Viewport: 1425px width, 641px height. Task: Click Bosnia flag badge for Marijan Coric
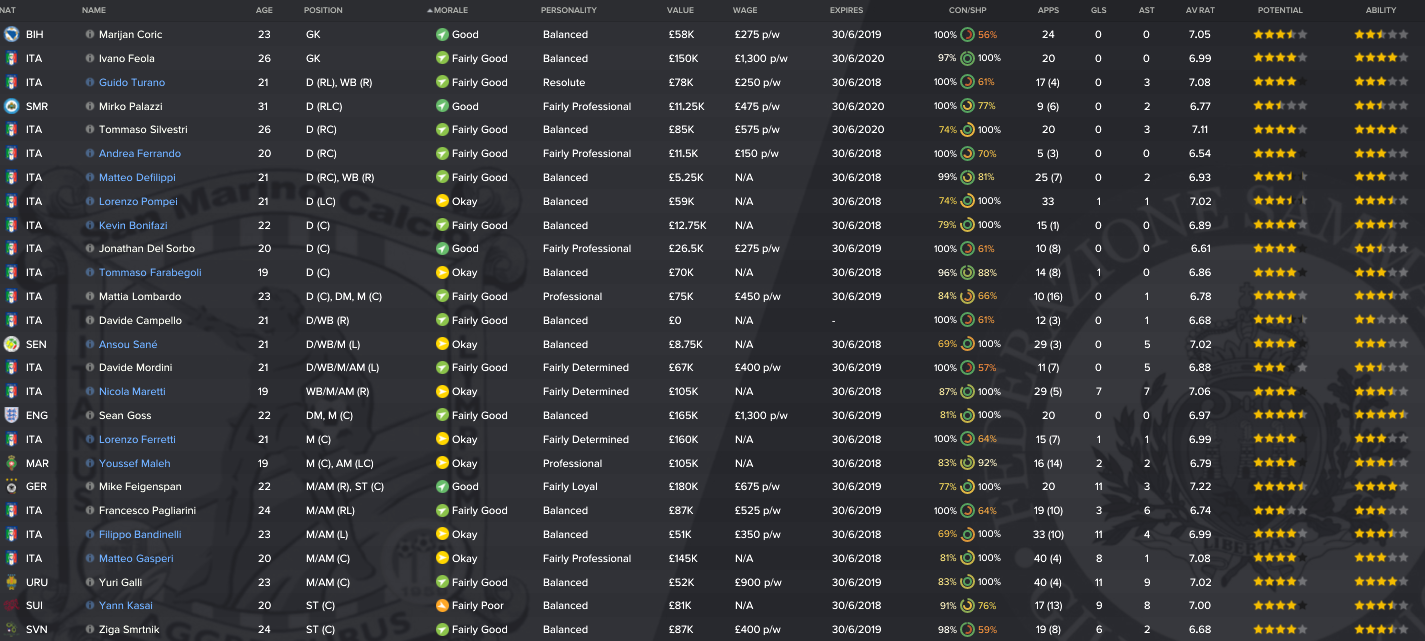coord(11,34)
